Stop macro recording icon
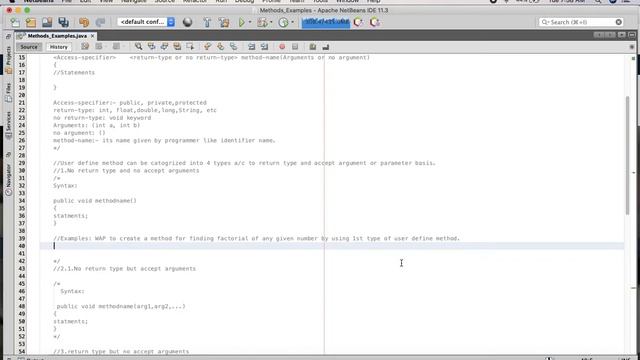 point(295,47)
